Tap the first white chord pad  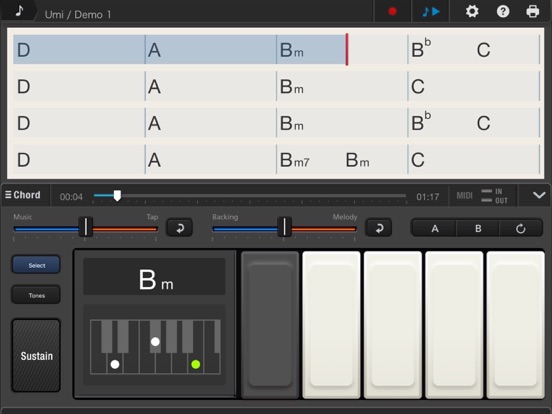pyautogui.click(x=331, y=325)
